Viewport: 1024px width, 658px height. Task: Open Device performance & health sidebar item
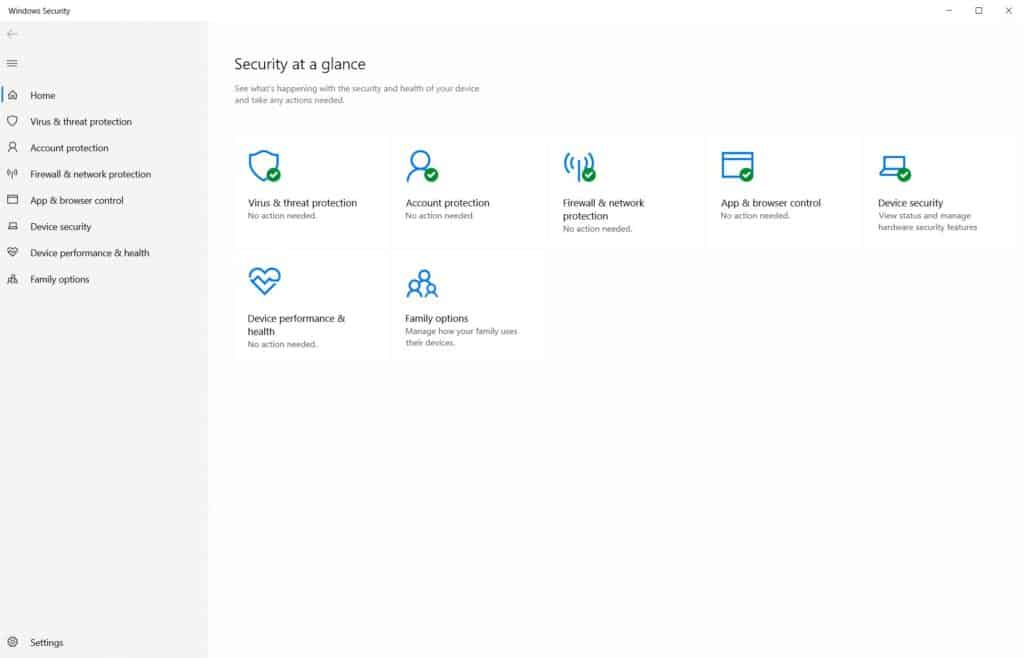(x=104, y=252)
